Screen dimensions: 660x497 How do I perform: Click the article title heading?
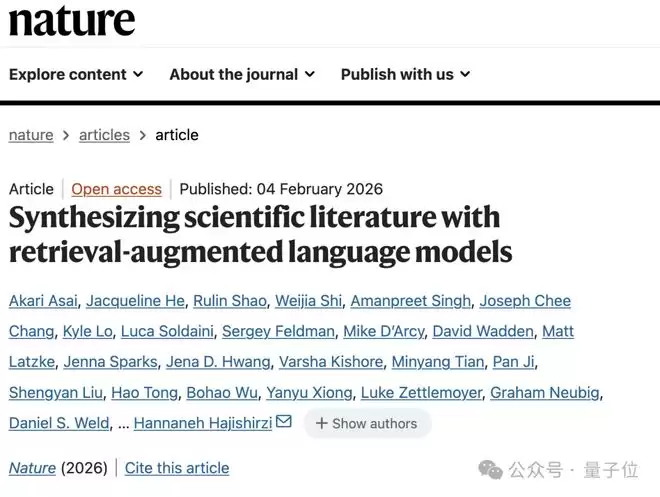coord(260,234)
